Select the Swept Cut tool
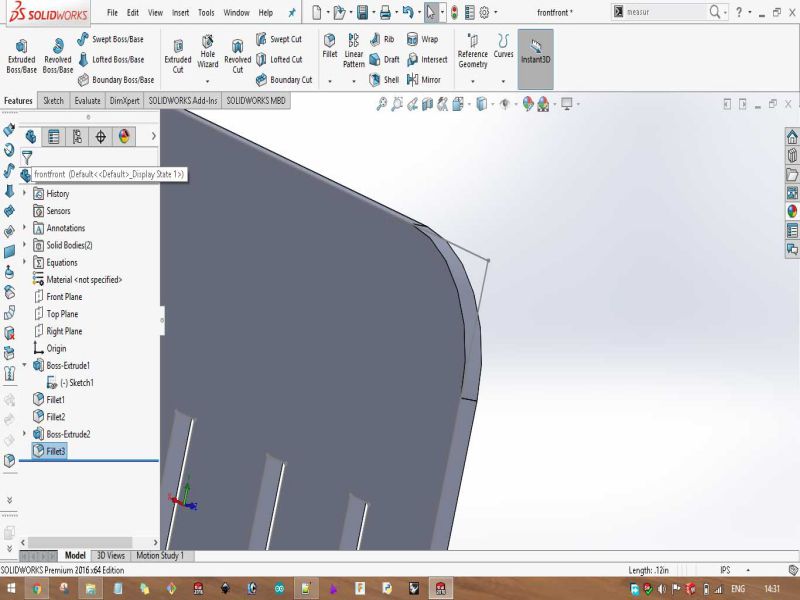This screenshot has height=600, width=800. (x=279, y=39)
